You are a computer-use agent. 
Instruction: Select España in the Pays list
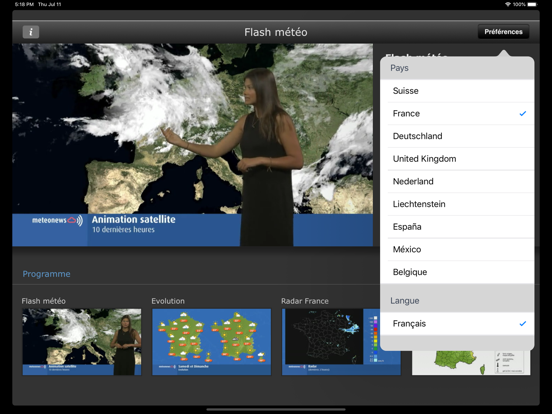click(x=457, y=227)
